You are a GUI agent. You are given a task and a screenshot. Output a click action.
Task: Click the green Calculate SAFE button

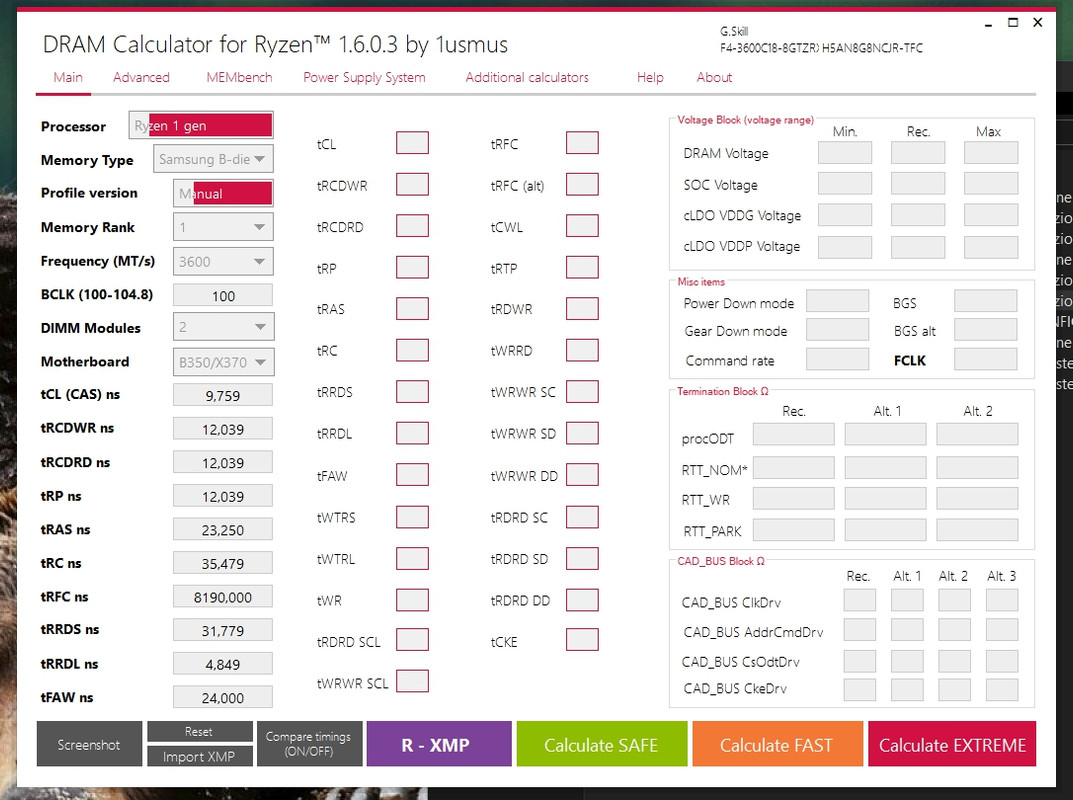coord(602,744)
